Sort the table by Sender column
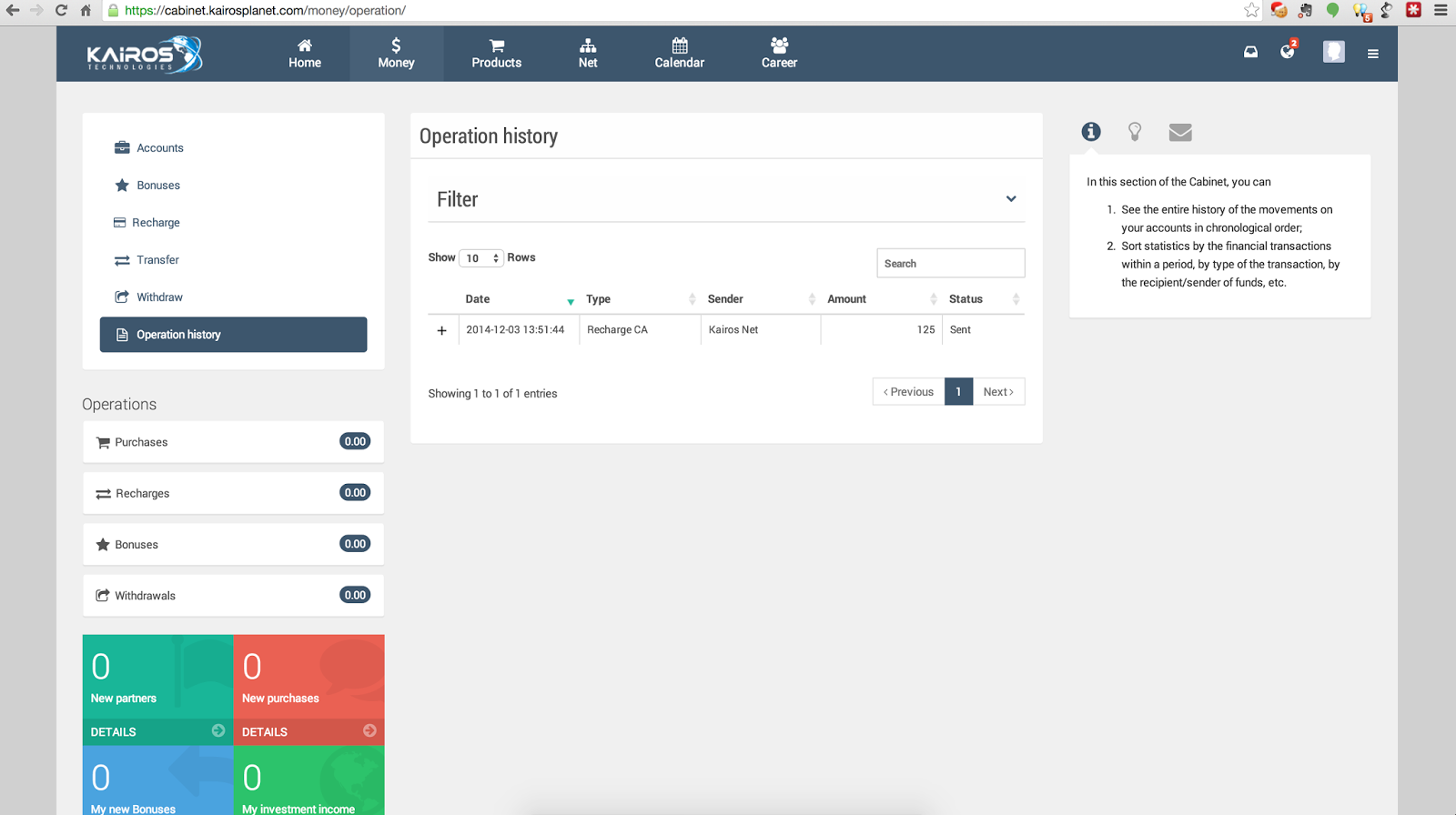The image size is (1456, 815). click(761, 299)
